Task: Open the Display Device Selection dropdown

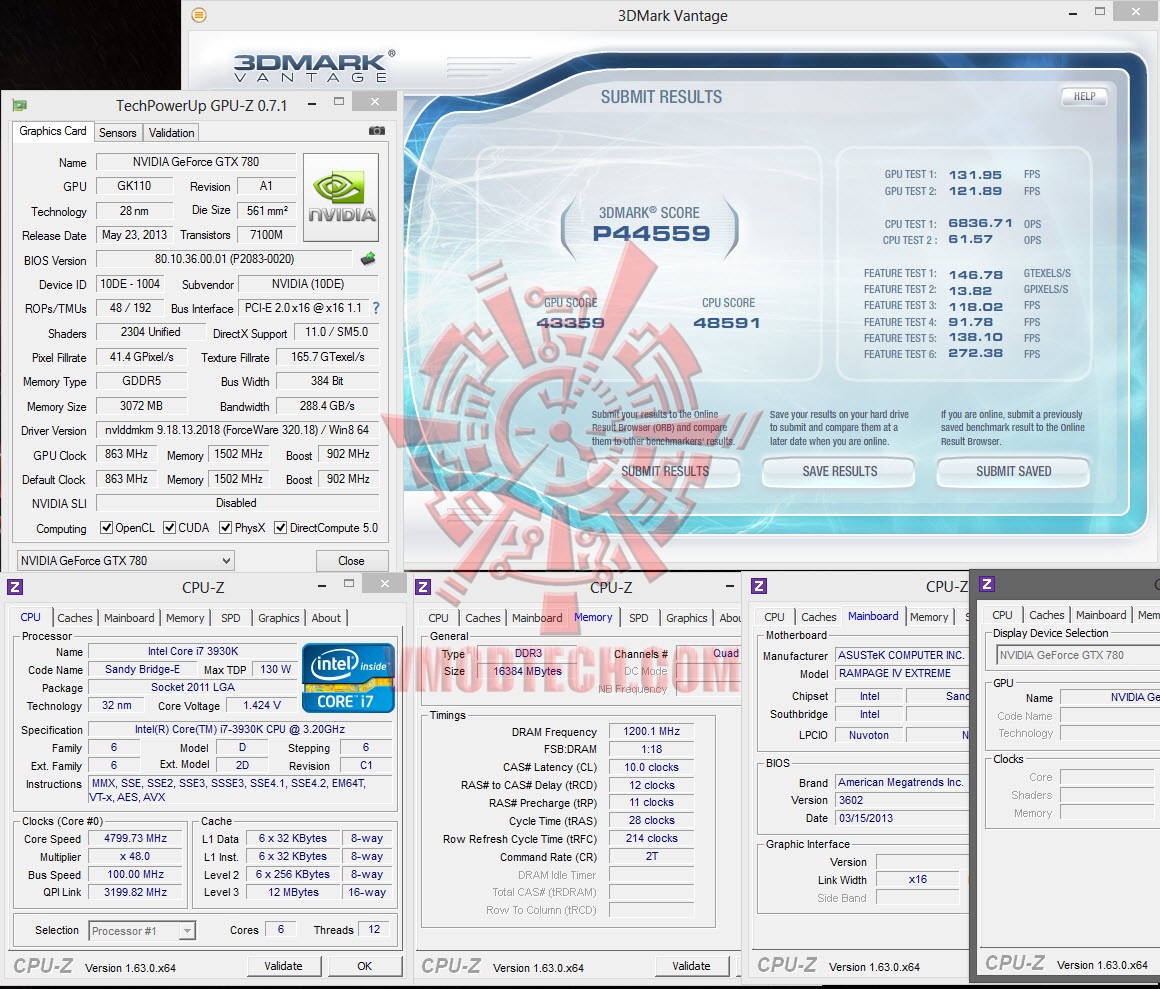Action: tap(1079, 655)
